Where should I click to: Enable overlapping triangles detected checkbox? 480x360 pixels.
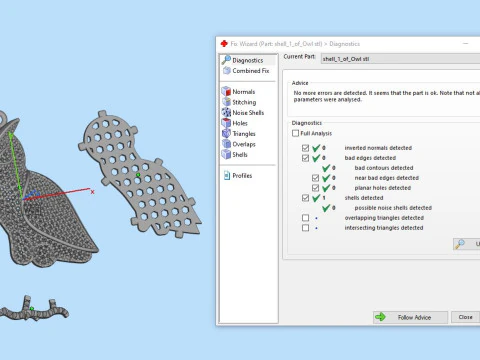[305, 218]
